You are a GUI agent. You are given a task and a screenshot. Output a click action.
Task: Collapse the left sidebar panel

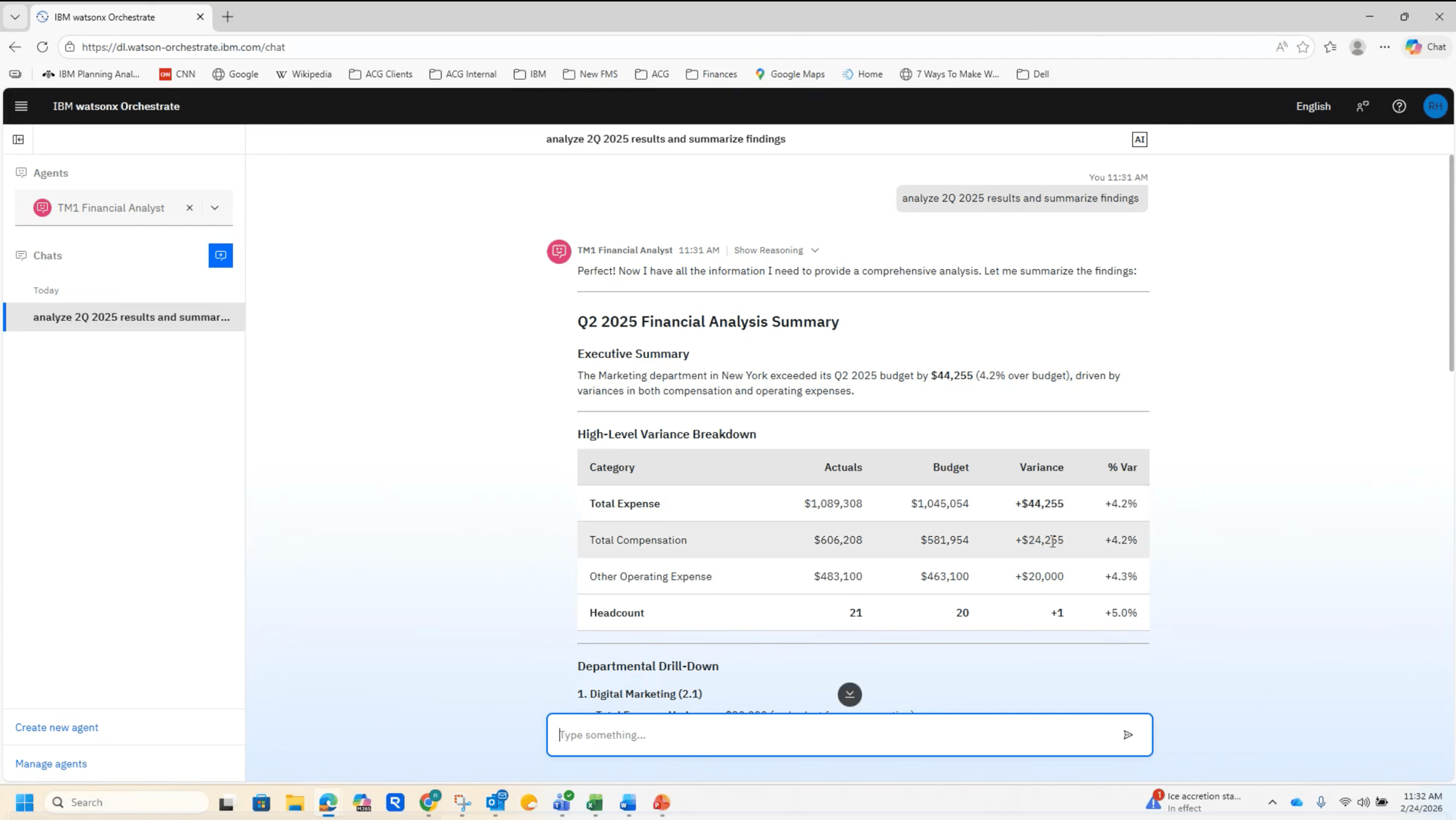[x=18, y=139]
